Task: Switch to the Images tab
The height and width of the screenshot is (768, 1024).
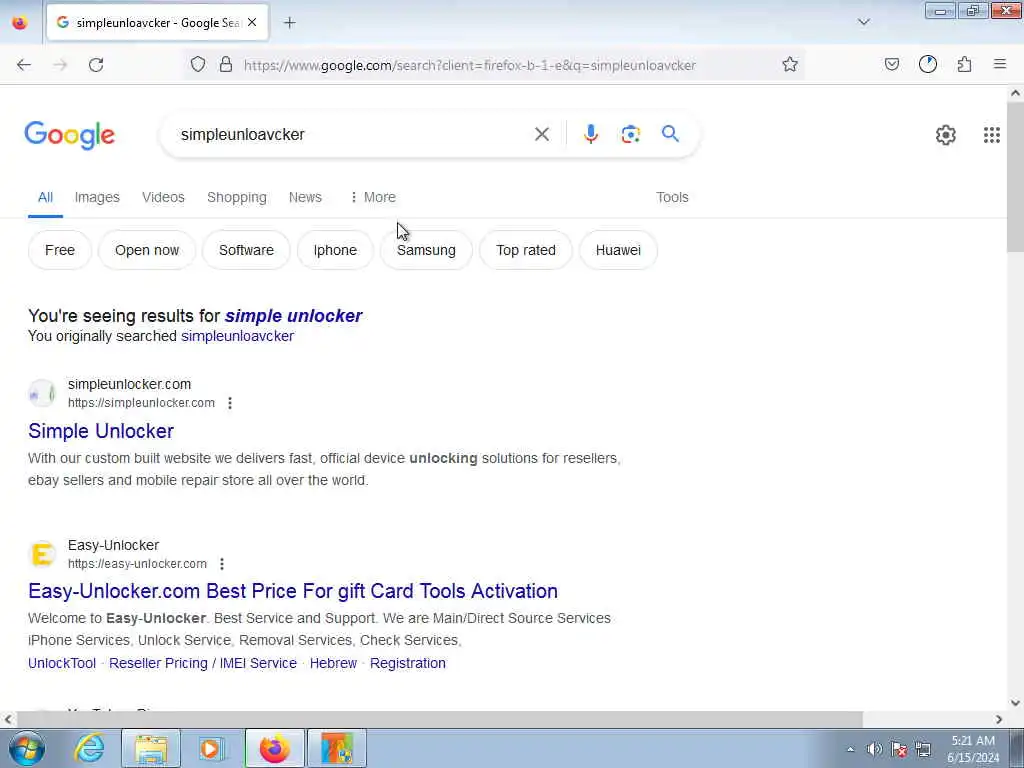Action: [x=97, y=197]
